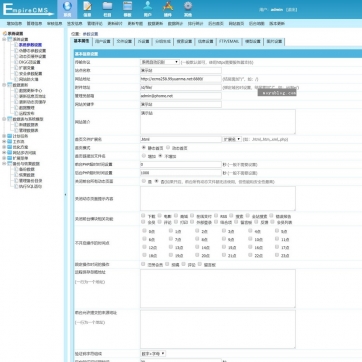Switch to the FTP/EMAIL tab
The width and height of the screenshot is (362, 362).
[229, 42]
